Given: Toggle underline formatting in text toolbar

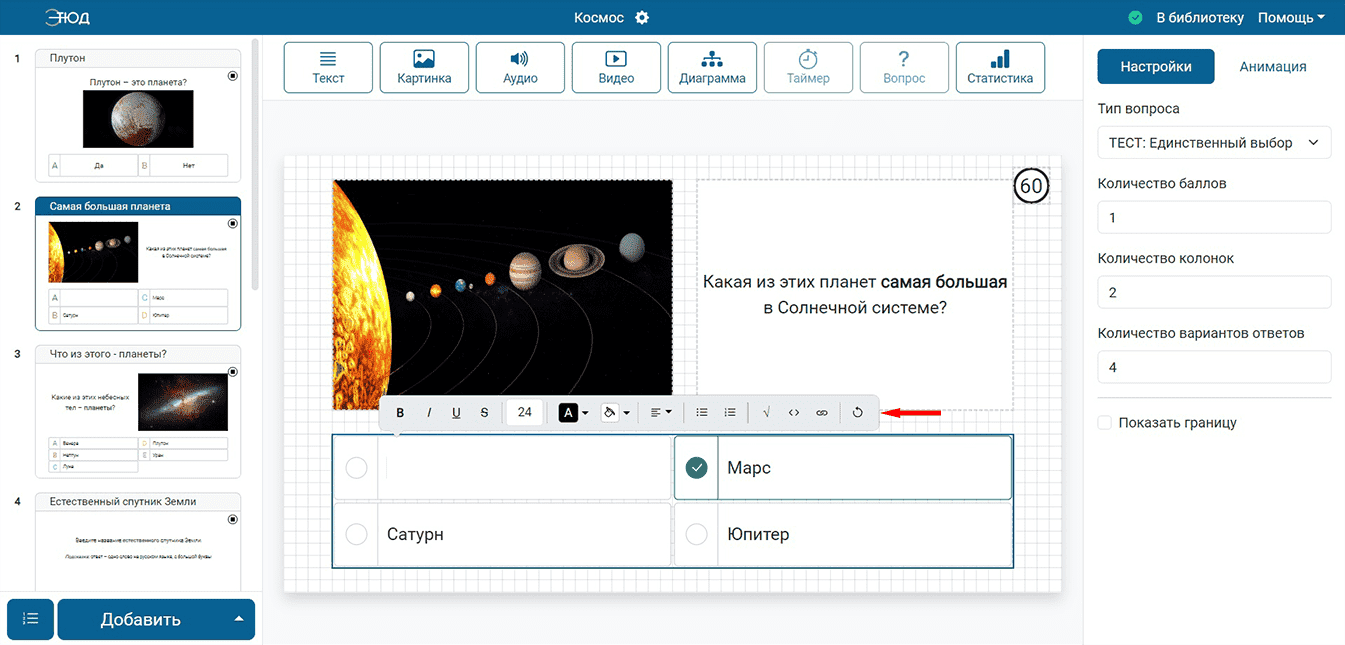Looking at the screenshot, I should click(x=456, y=412).
